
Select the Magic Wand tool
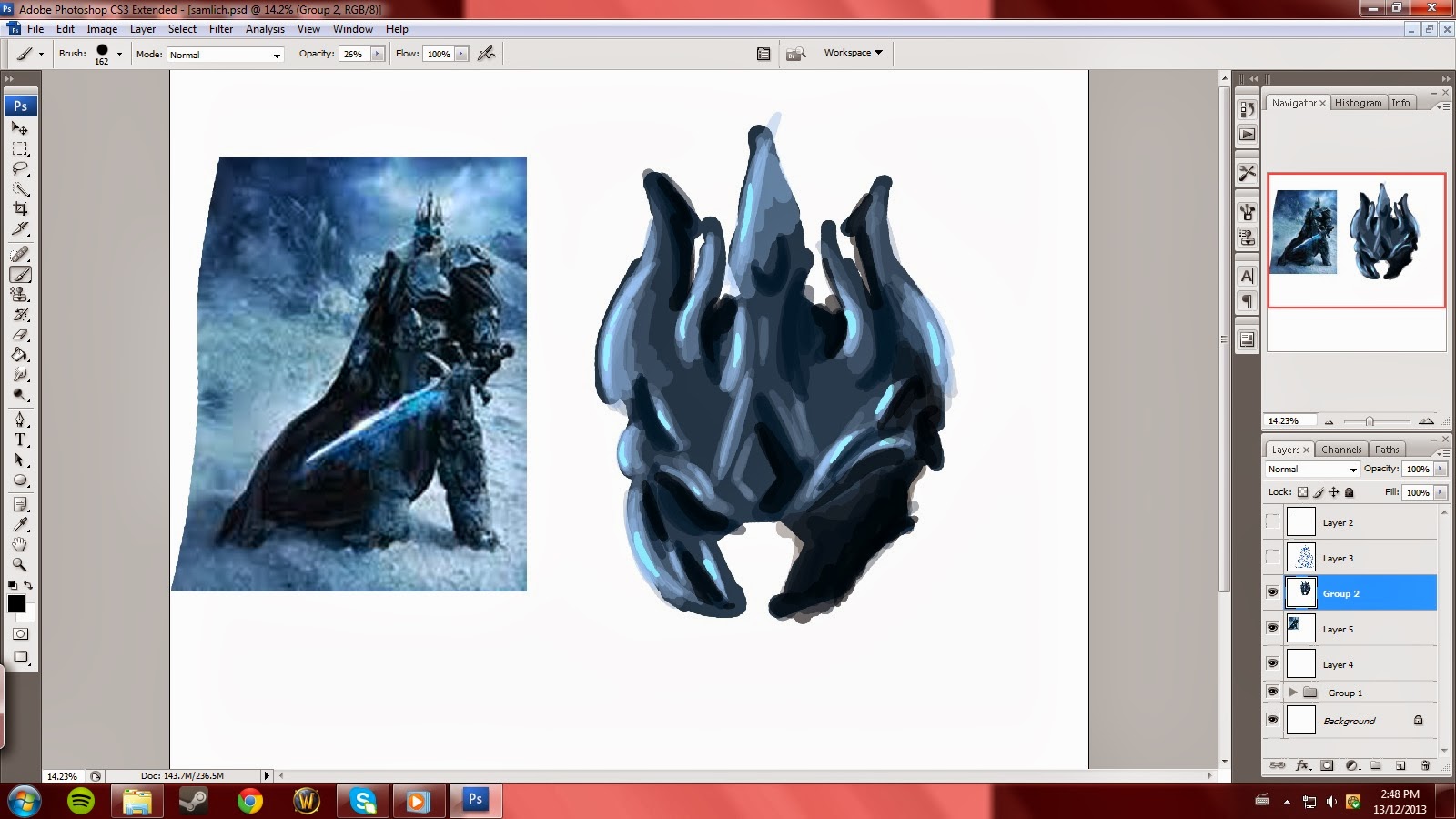point(20,189)
